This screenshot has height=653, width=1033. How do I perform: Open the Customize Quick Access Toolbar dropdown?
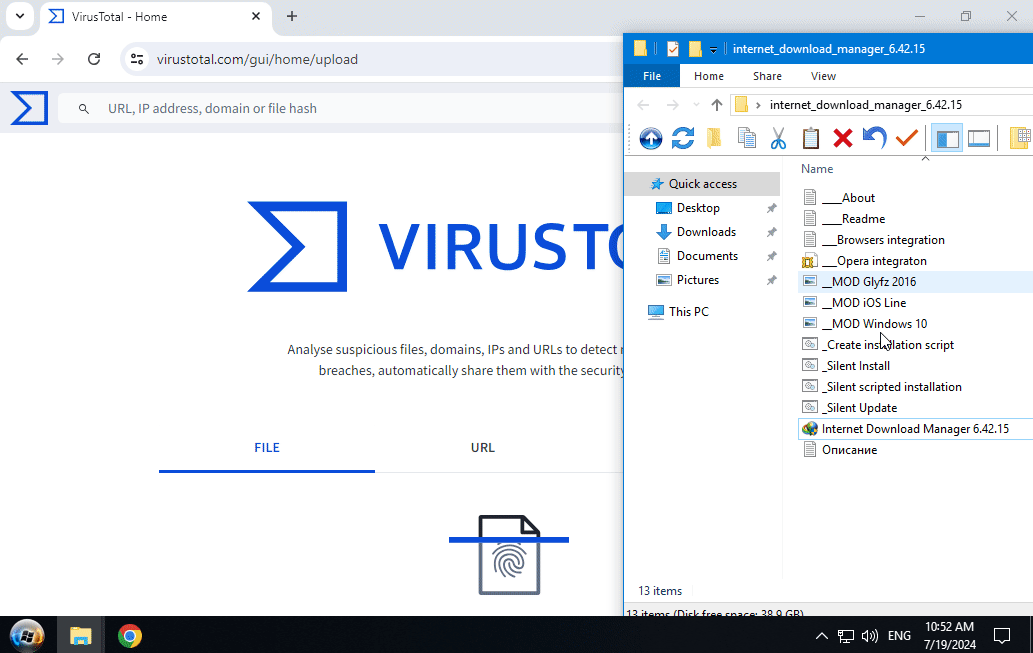pyautogui.click(x=713, y=49)
